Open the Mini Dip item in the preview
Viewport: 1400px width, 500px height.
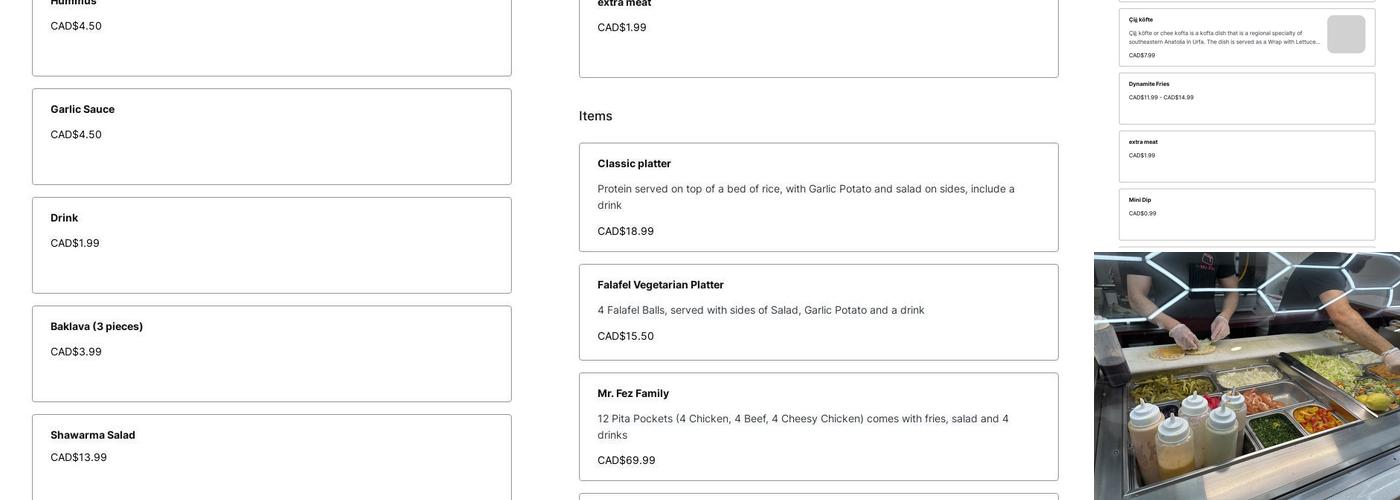pyautogui.click(x=1246, y=214)
